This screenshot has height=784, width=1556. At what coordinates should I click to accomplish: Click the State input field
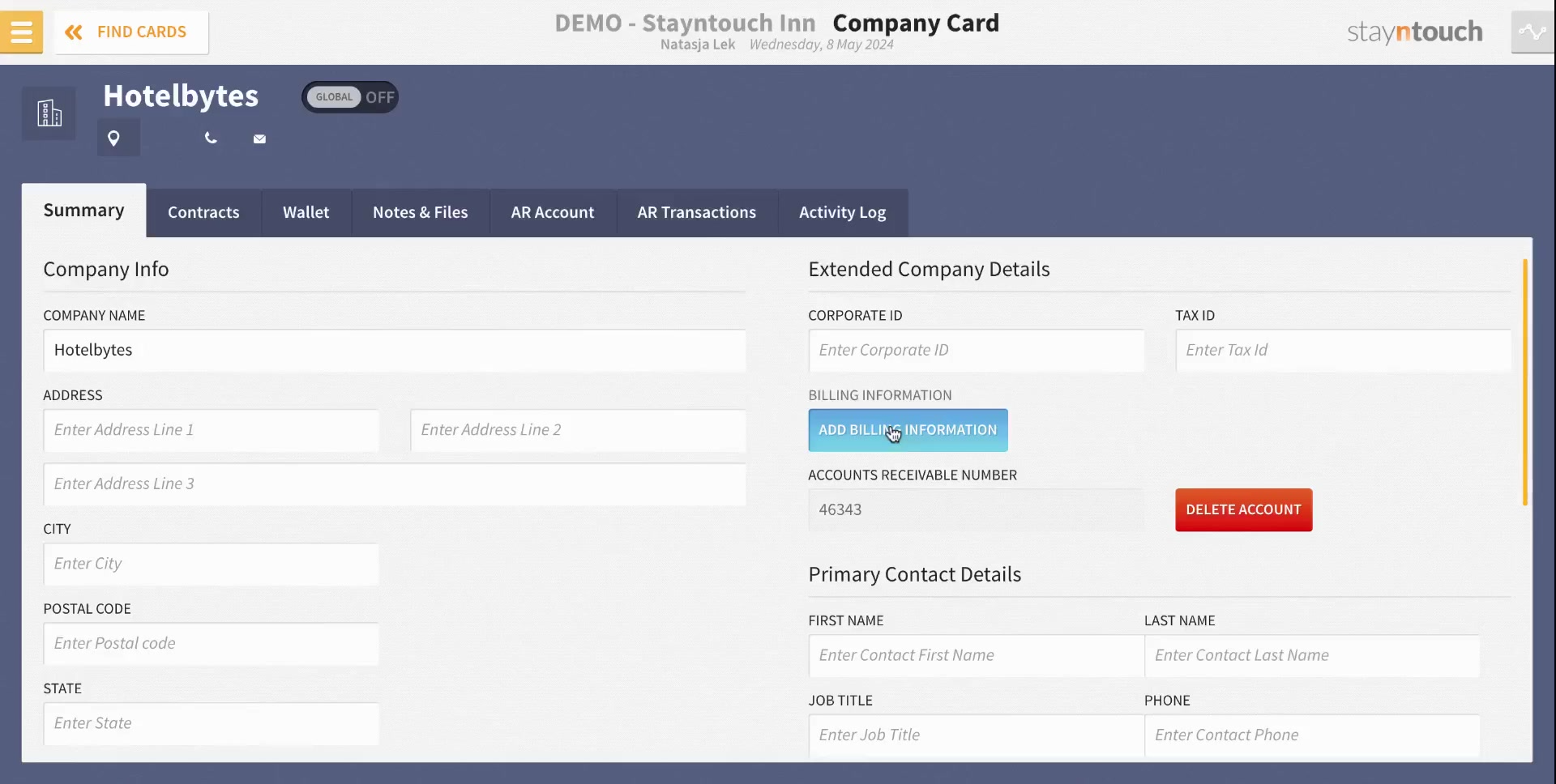click(x=212, y=724)
